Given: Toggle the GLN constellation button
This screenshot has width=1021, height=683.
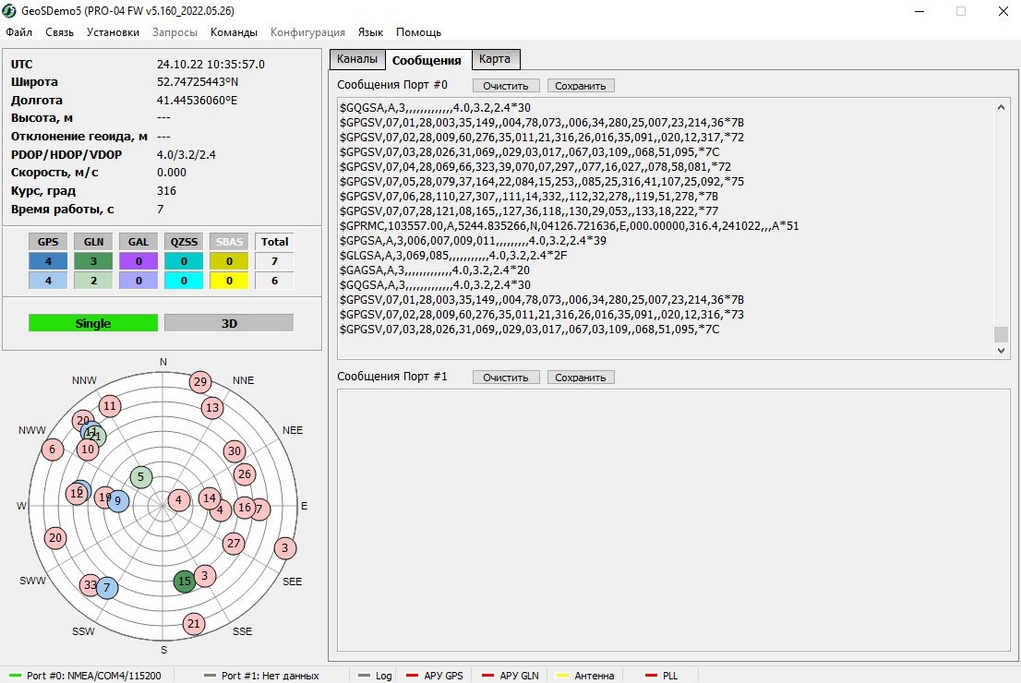Looking at the screenshot, I should pyautogui.click(x=93, y=241).
